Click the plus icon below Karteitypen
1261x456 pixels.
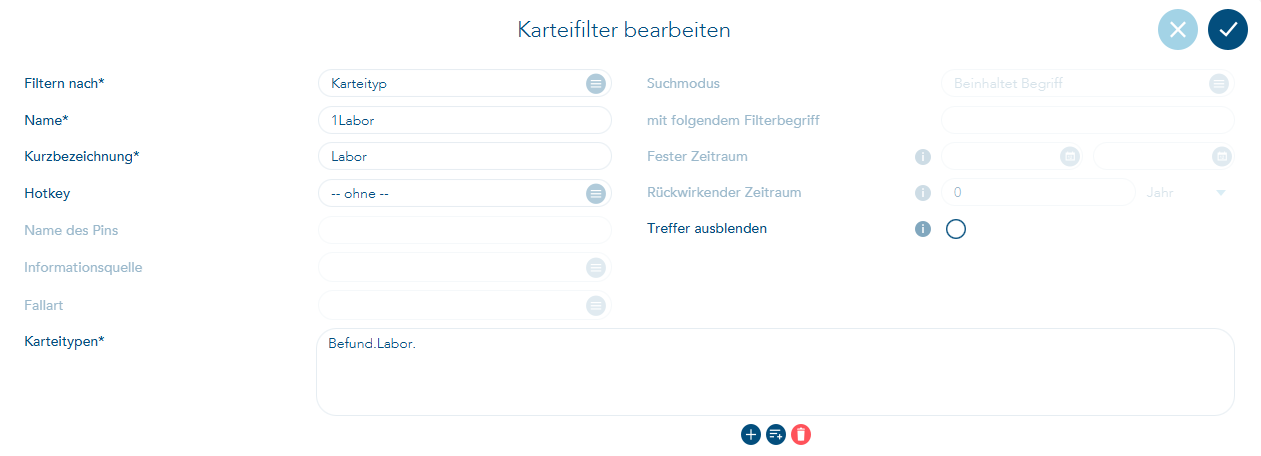click(x=751, y=435)
